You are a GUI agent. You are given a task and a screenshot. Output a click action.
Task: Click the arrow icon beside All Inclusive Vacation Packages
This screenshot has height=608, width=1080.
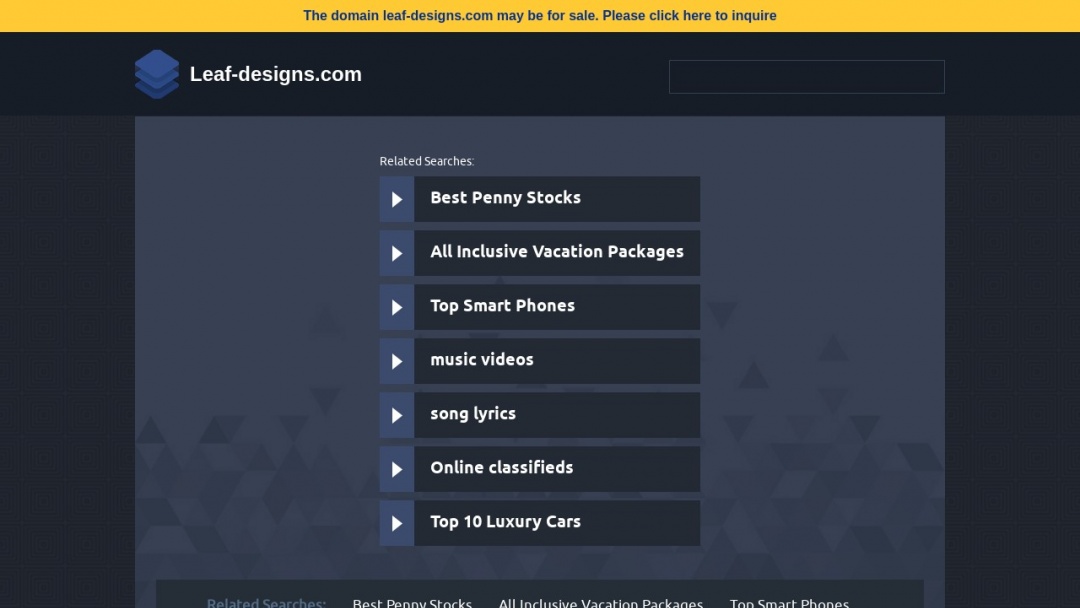396,253
